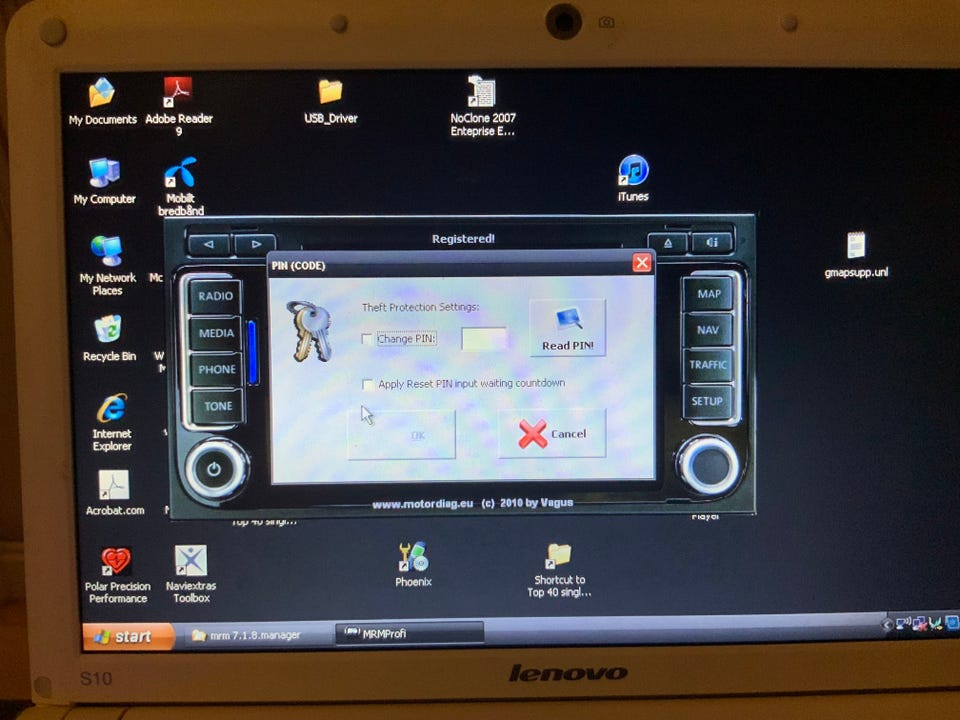Viewport: 960px width, 720px height.
Task: Switch to mrm 7.1.8.manager taskbar item
Action: [x=254, y=636]
